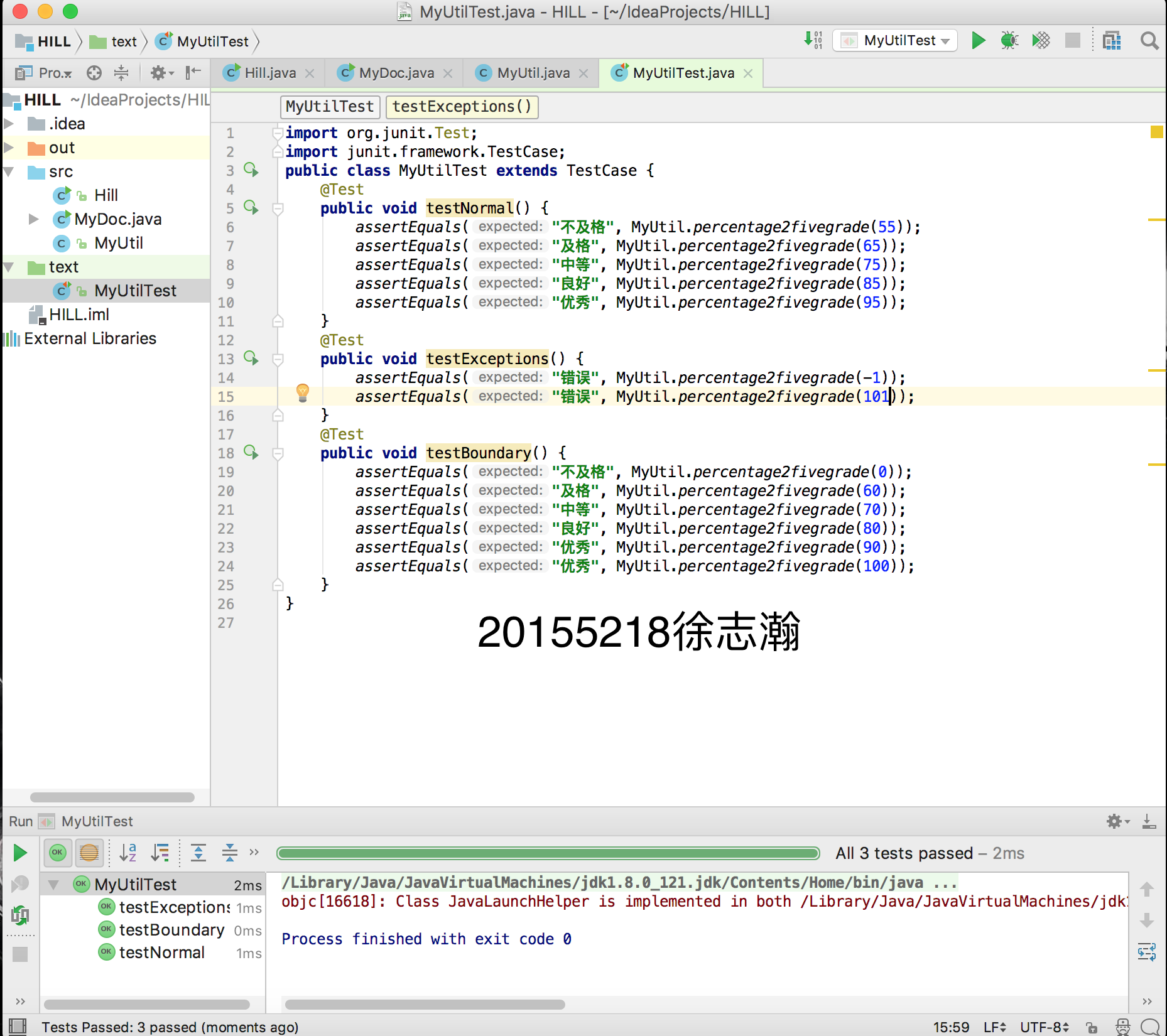Run MyUtilTest with green play button
The height and width of the screenshot is (1036, 1167).
tap(978, 41)
